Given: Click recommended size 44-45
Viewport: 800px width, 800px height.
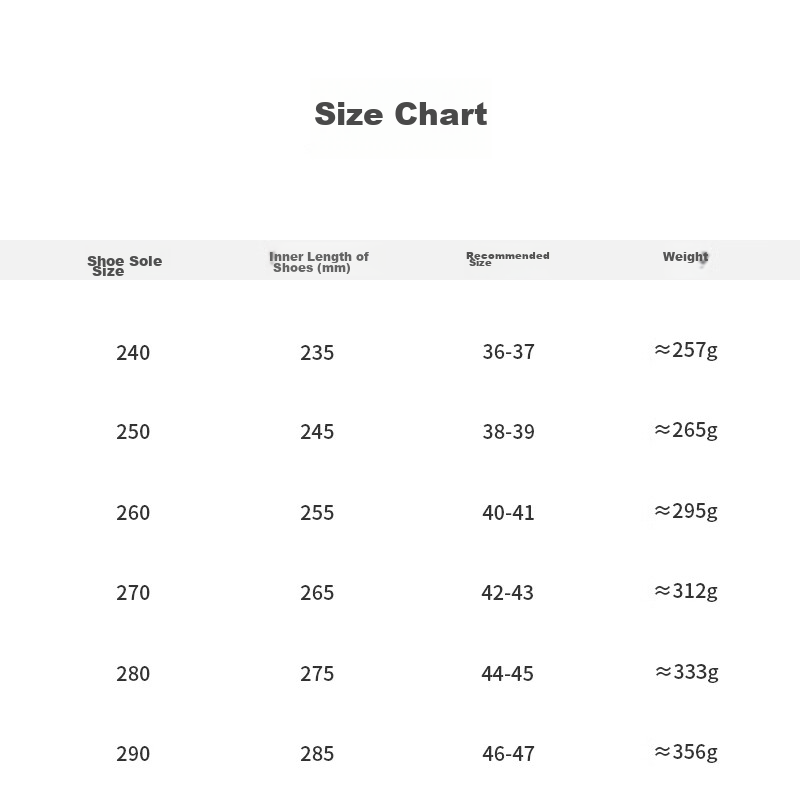Looking at the screenshot, I should (x=508, y=674).
